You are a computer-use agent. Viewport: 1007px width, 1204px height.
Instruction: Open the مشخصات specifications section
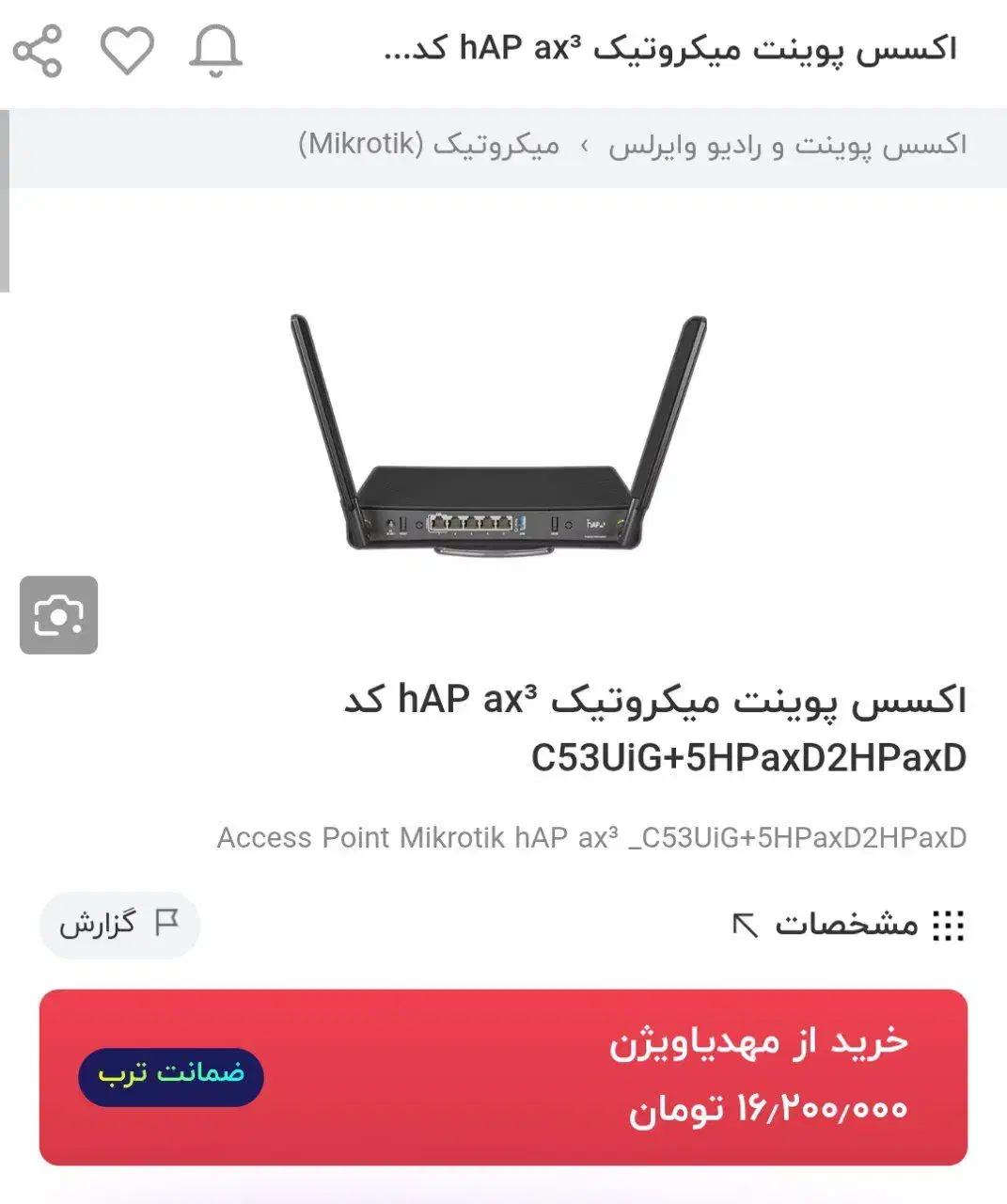click(848, 926)
